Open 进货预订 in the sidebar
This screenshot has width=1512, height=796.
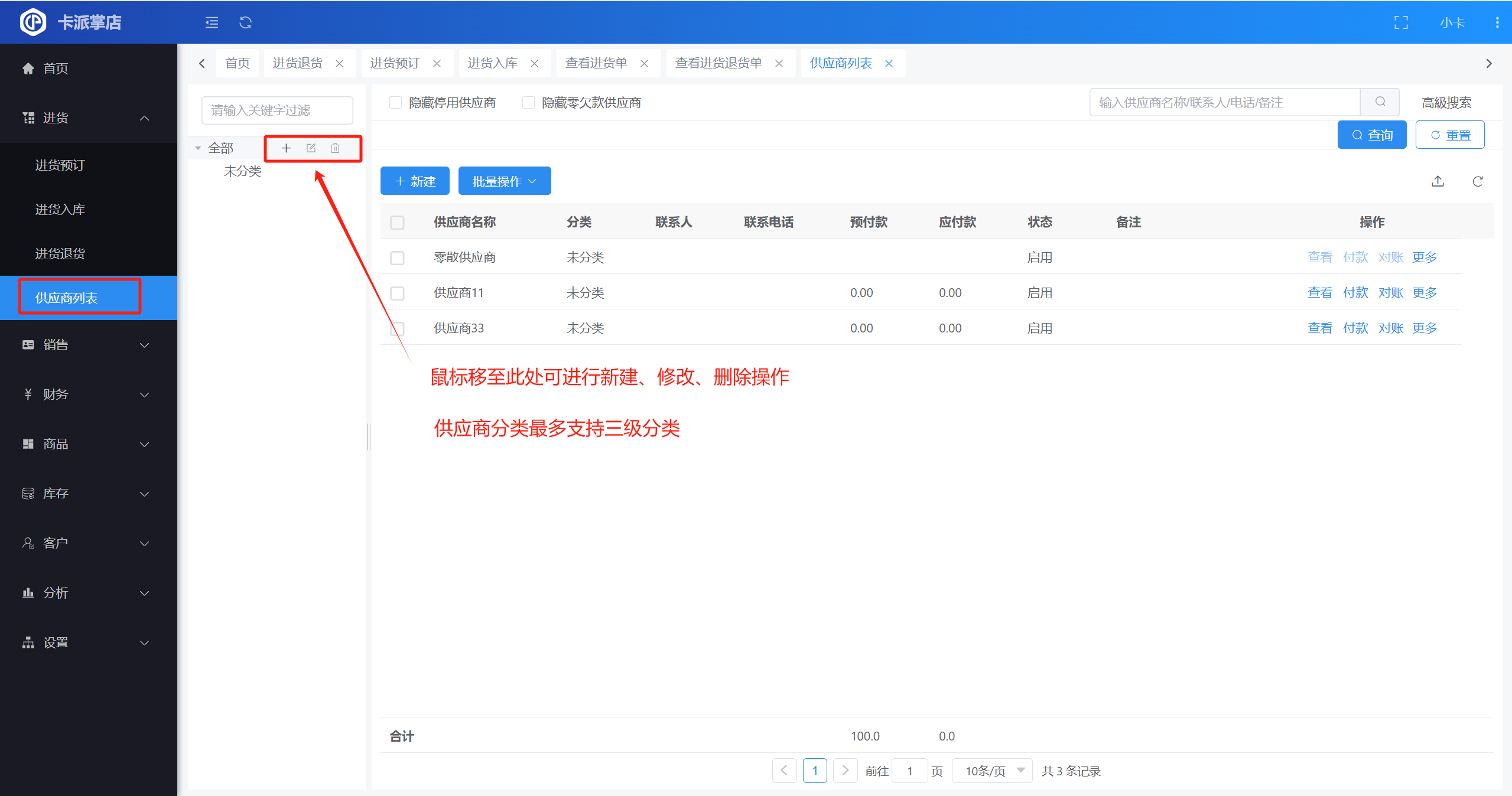coord(60,165)
